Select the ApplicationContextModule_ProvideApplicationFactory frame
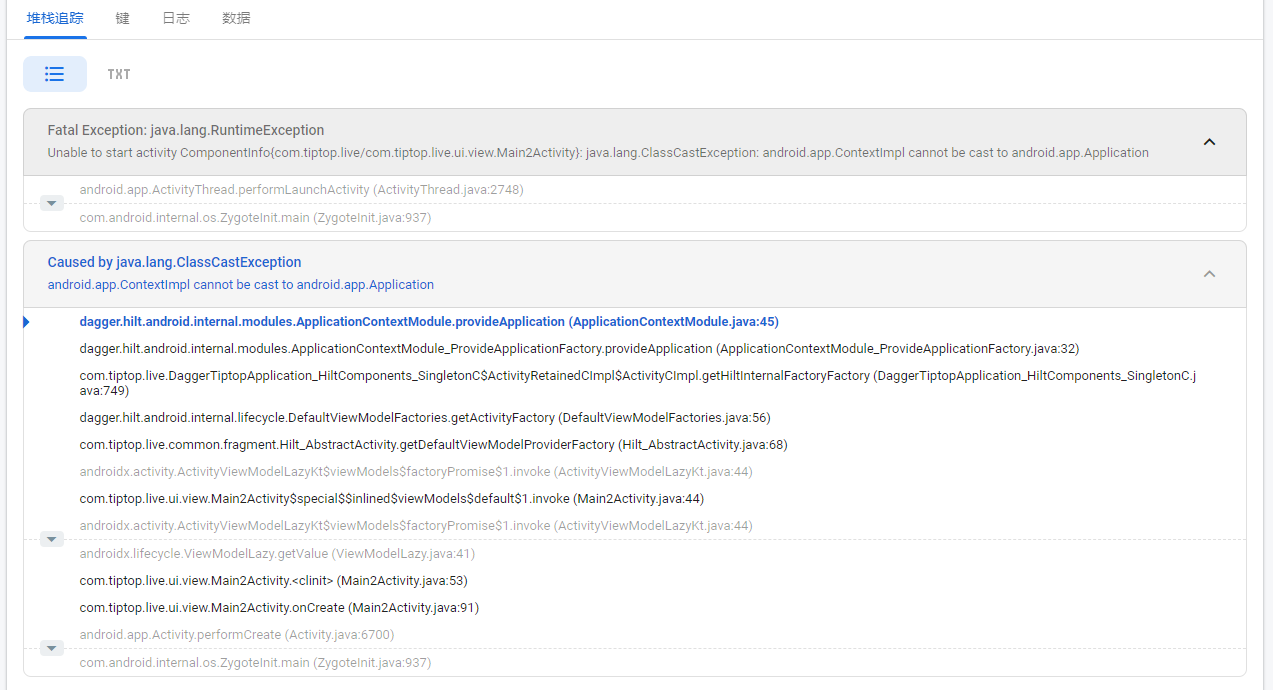The height and width of the screenshot is (690, 1273). click(579, 349)
